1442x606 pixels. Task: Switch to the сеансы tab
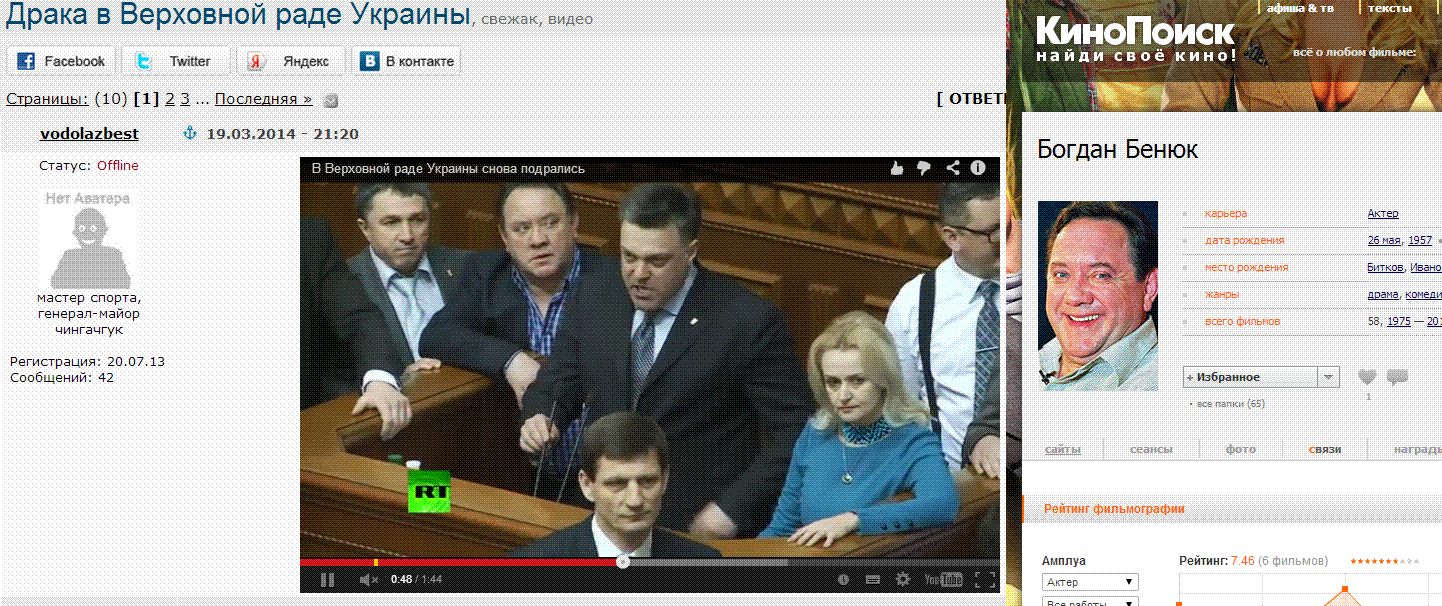click(x=1151, y=449)
